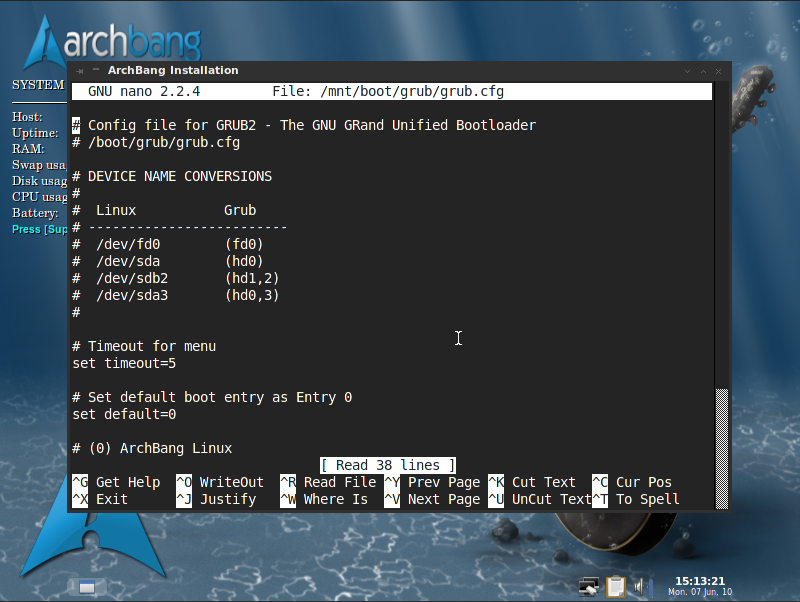Click the date 'Mon. 07 Jun. 10'
Screen dimensions: 800x602
pyautogui.click(x=700, y=592)
